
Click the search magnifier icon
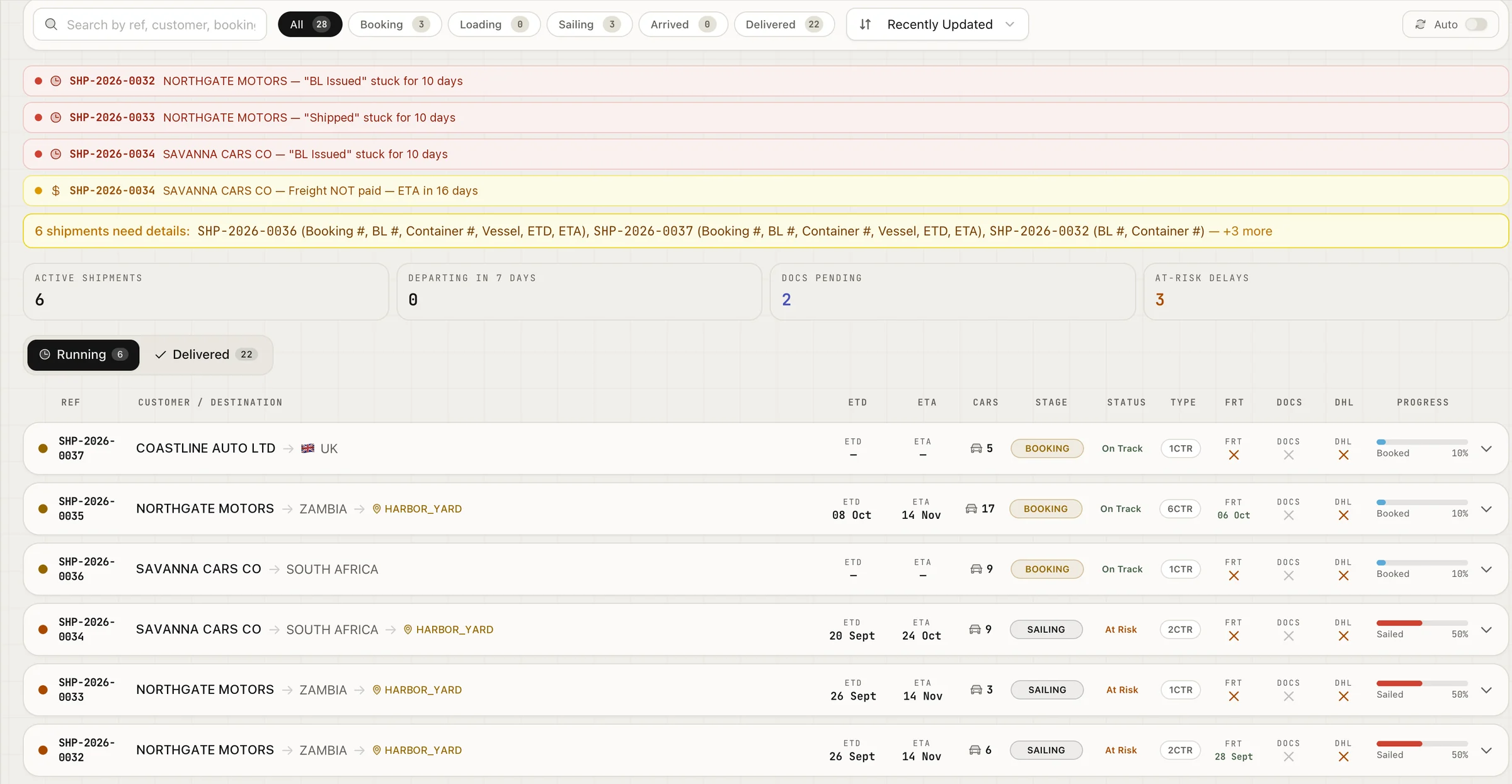(x=52, y=25)
